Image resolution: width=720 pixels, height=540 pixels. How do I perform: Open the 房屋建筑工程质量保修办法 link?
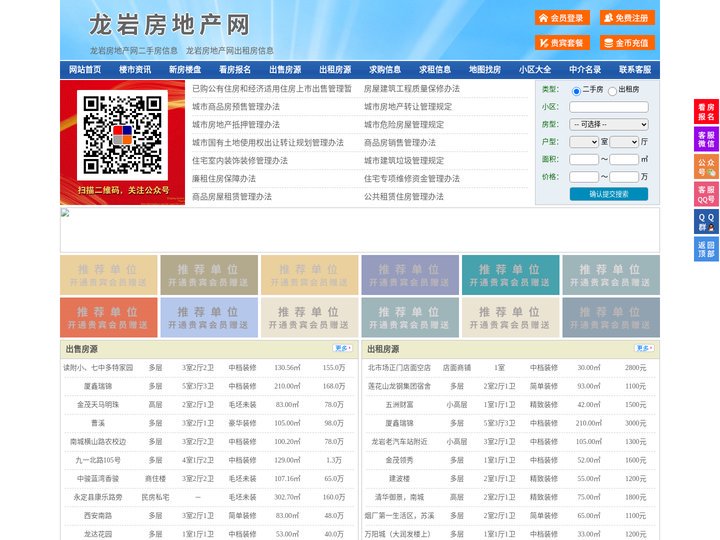[412, 89]
